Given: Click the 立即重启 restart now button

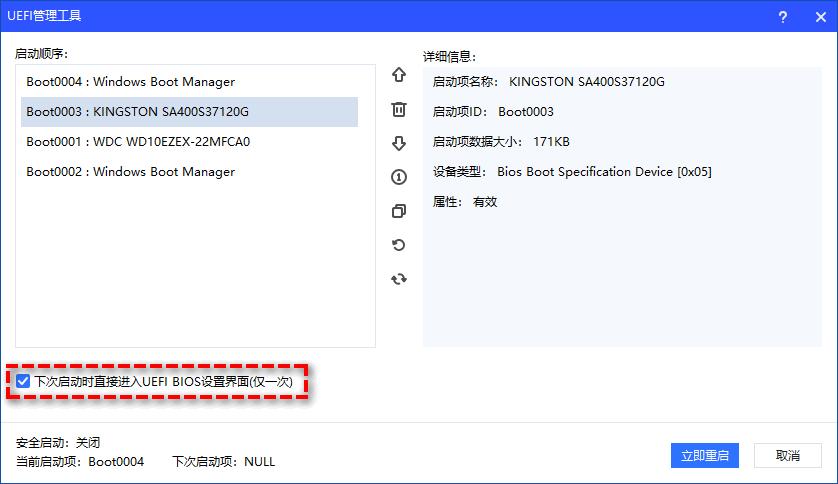Looking at the screenshot, I should point(704,456).
